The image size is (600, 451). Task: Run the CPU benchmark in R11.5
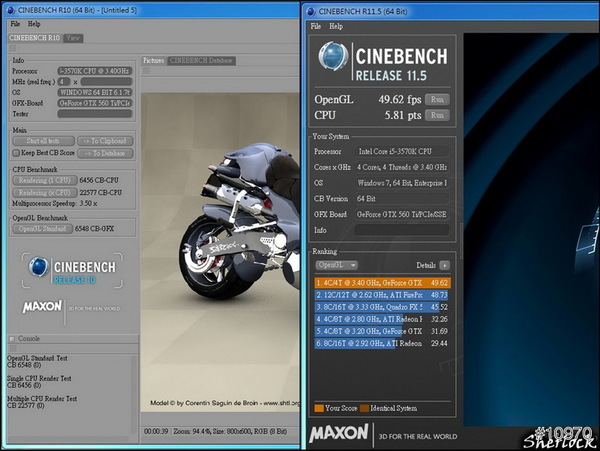coord(436,115)
